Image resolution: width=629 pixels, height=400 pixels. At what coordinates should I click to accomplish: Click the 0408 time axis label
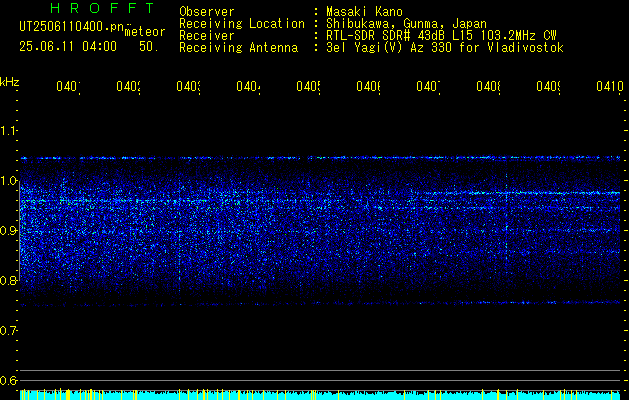click(489, 86)
